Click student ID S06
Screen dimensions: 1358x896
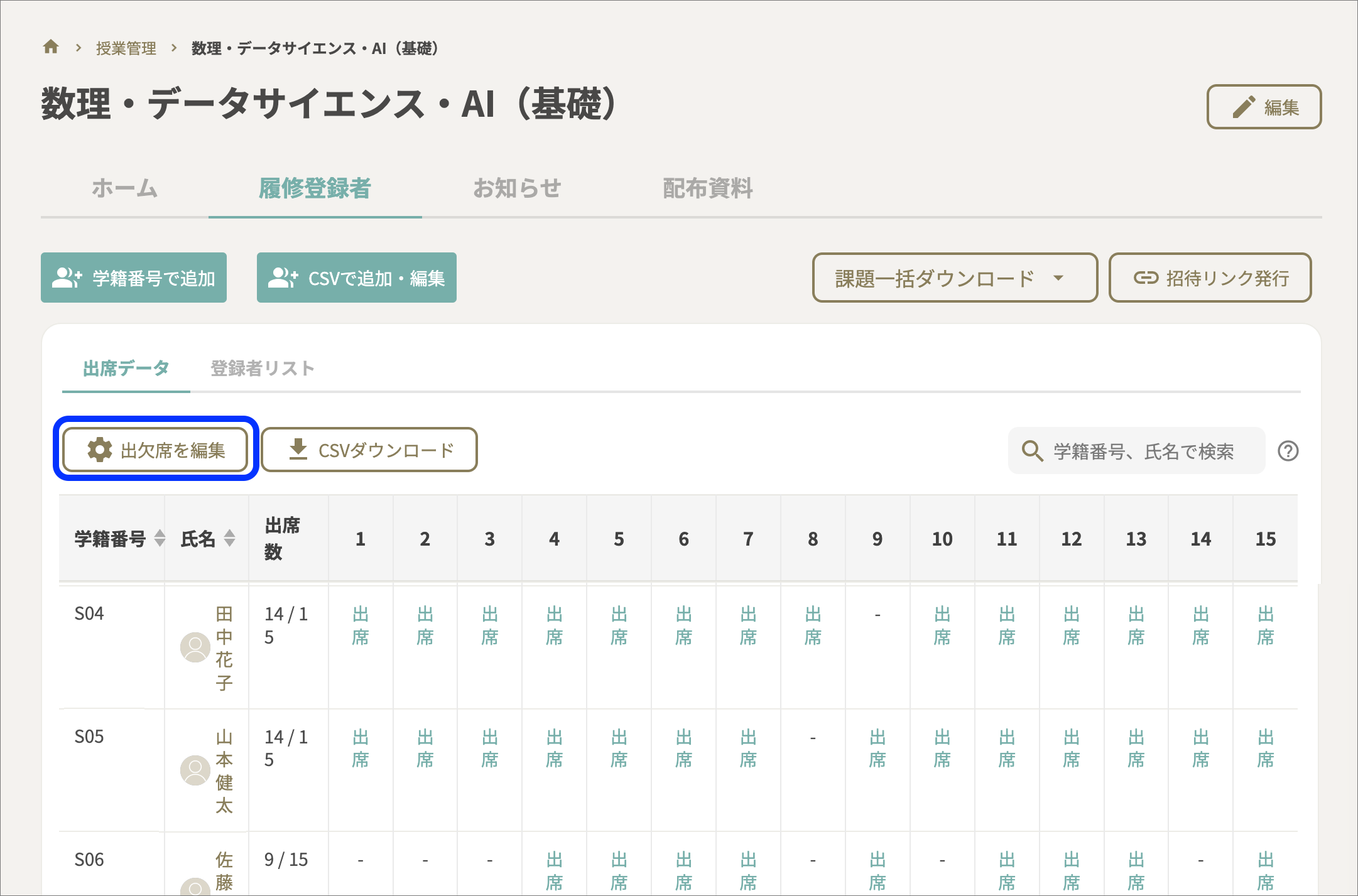coord(89,860)
